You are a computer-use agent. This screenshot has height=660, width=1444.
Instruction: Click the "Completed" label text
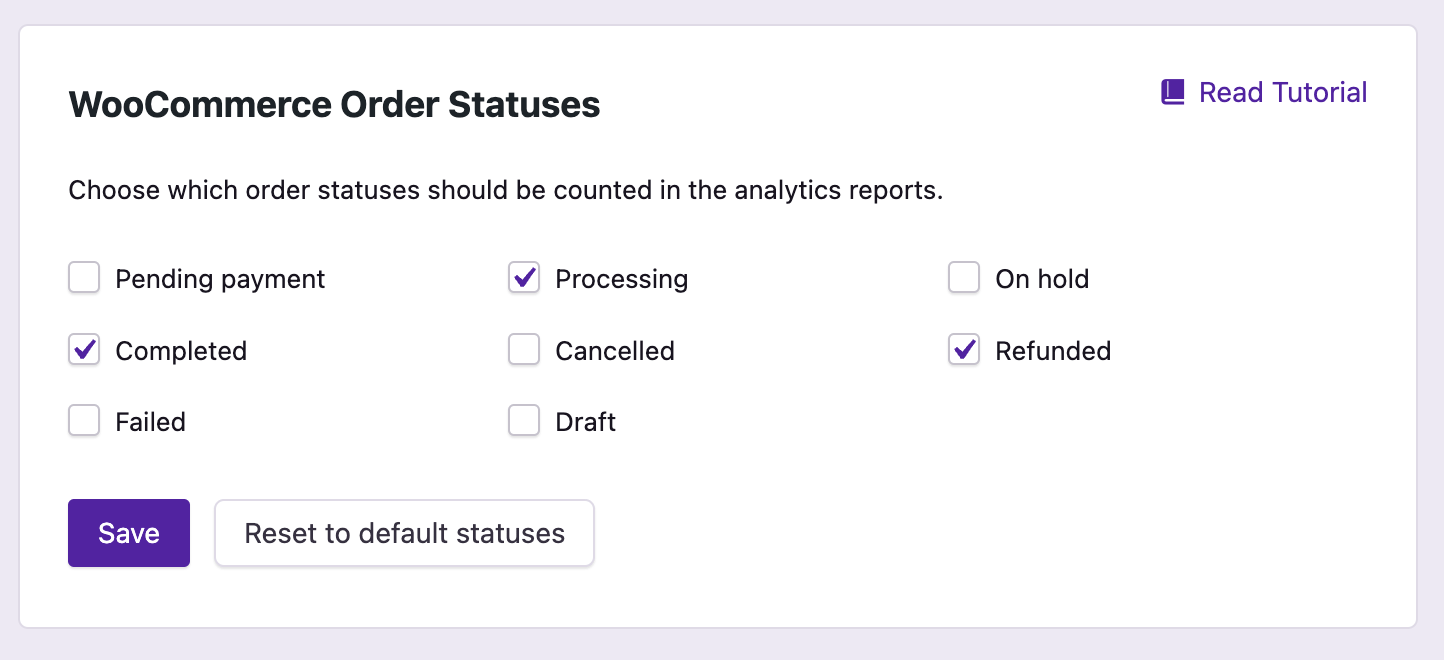point(181,351)
